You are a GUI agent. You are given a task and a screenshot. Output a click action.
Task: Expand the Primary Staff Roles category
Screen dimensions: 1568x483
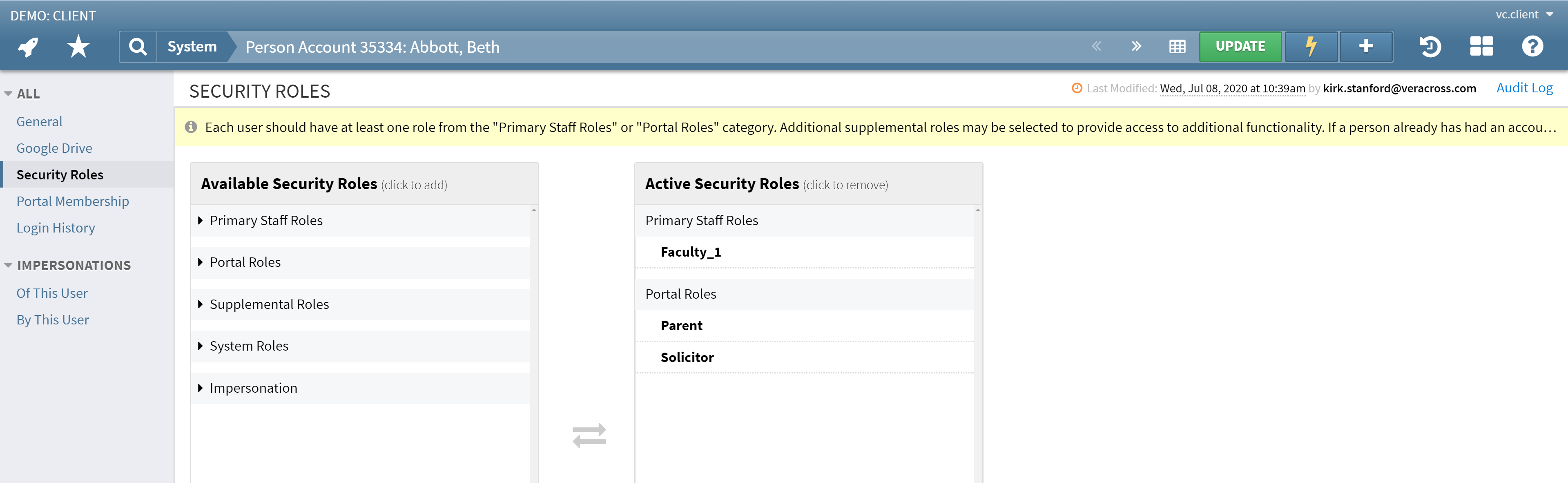point(266,221)
